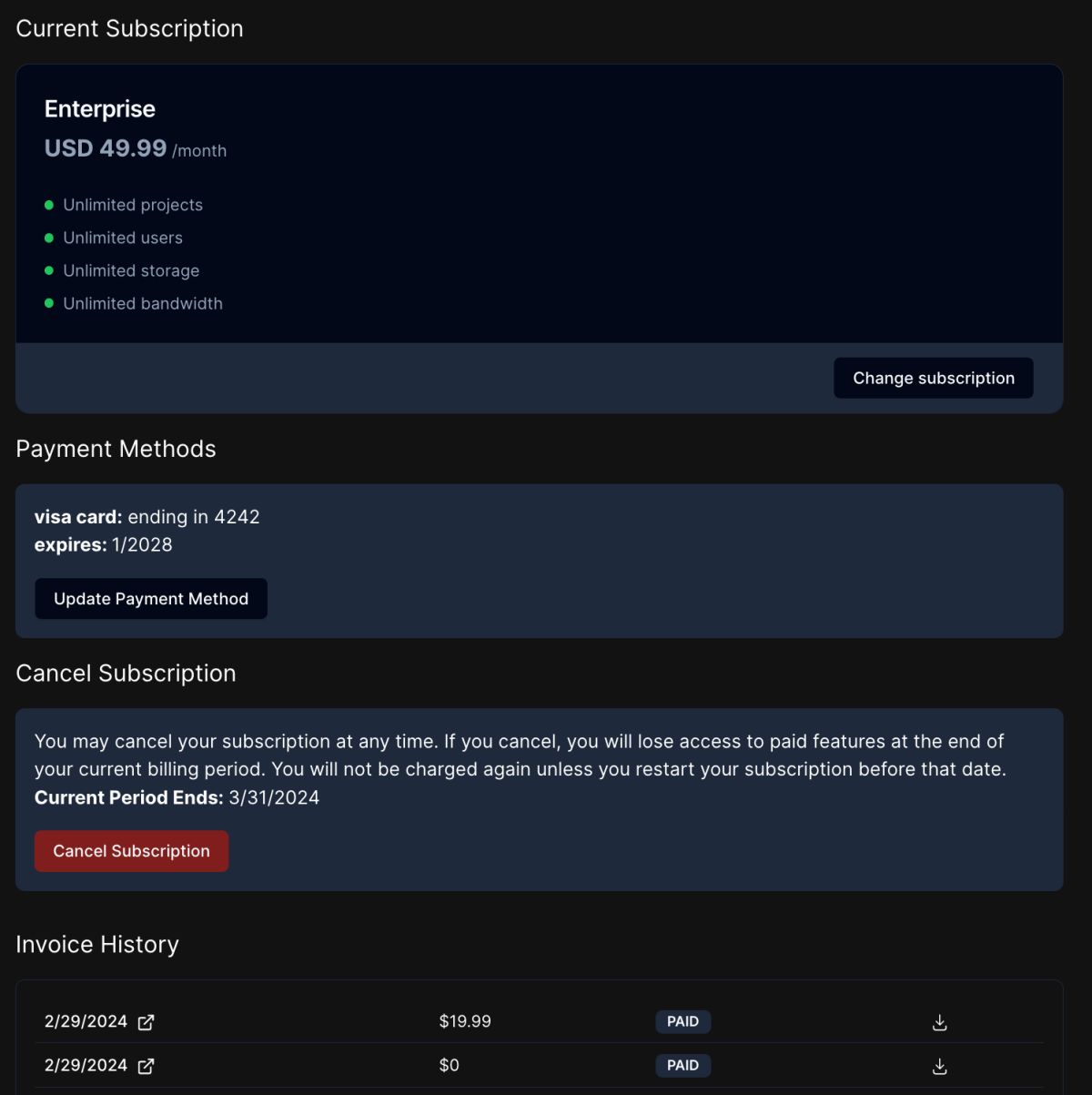This screenshot has width=1092, height=1095.
Task: Click the visa card ending in 4242 text
Action: pyautogui.click(x=147, y=517)
